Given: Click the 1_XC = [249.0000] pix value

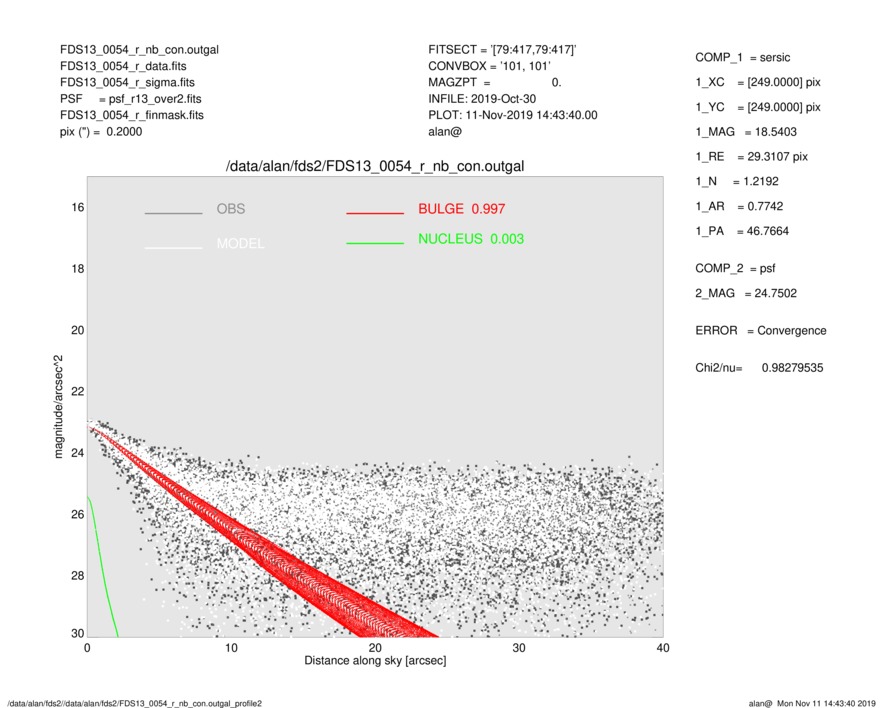Looking at the screenshot, I should (758, 82).
